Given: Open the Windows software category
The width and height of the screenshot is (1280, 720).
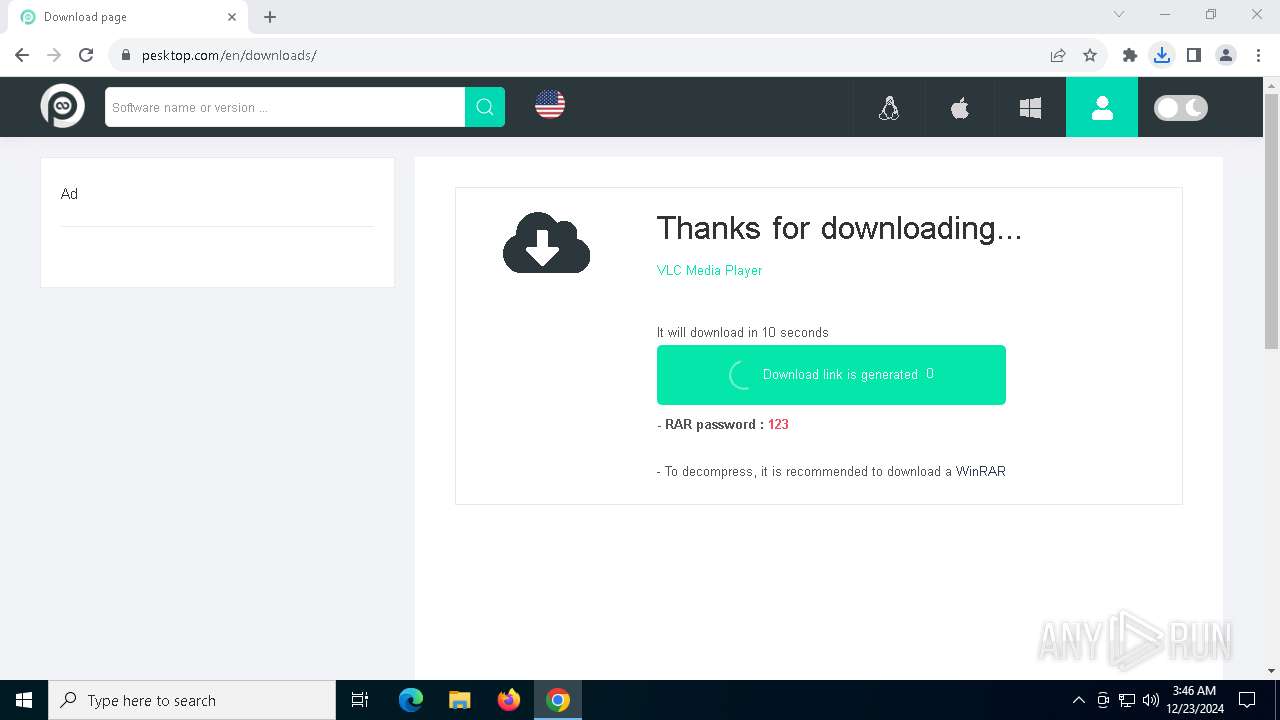Looking at the screenshot, I should pos(1030,107).
